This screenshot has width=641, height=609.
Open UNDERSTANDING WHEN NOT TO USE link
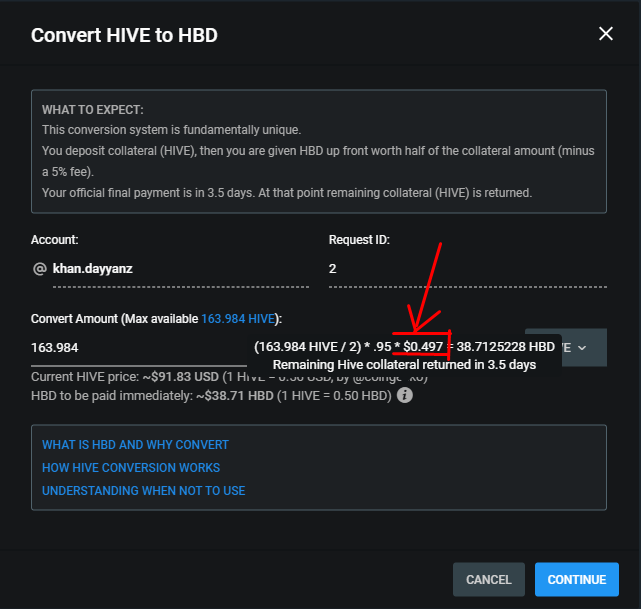(143, 490)
